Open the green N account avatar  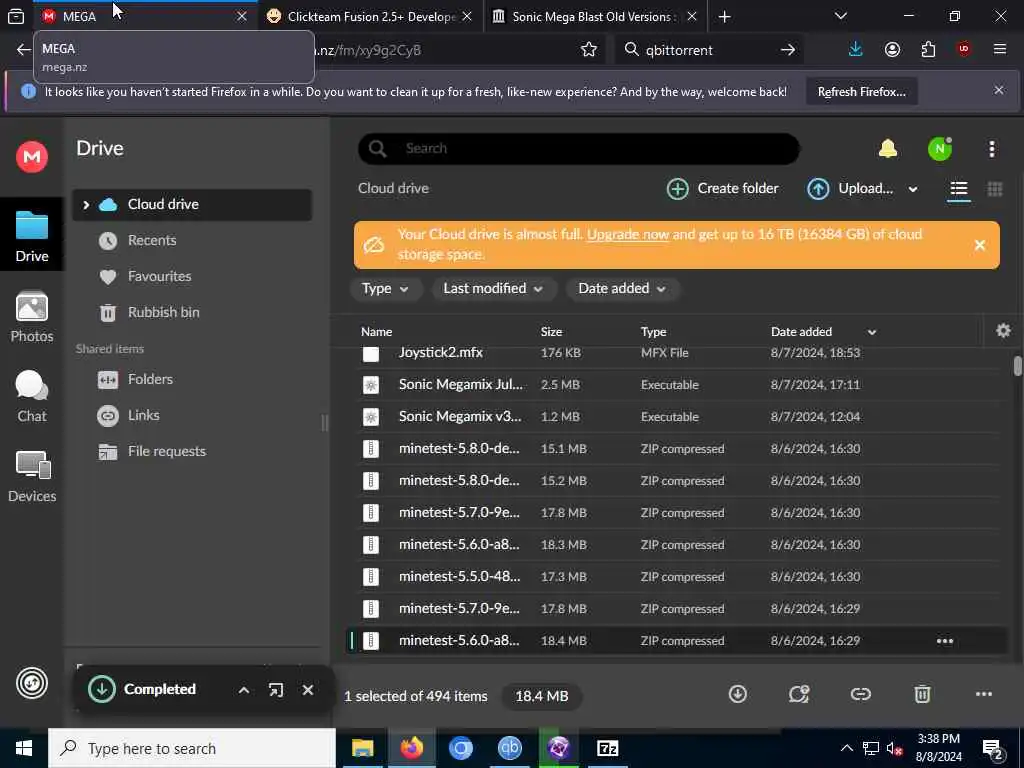(940, 149)
